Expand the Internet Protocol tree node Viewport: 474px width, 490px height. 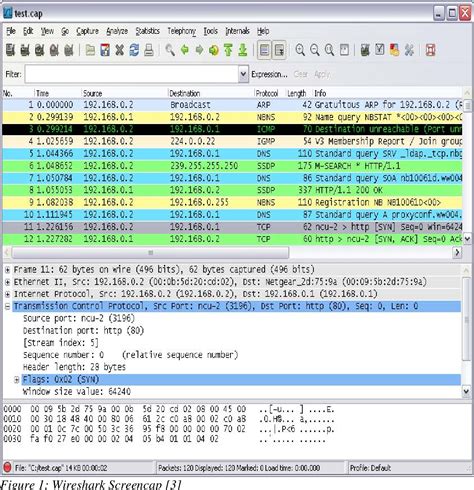click(7, 294)
